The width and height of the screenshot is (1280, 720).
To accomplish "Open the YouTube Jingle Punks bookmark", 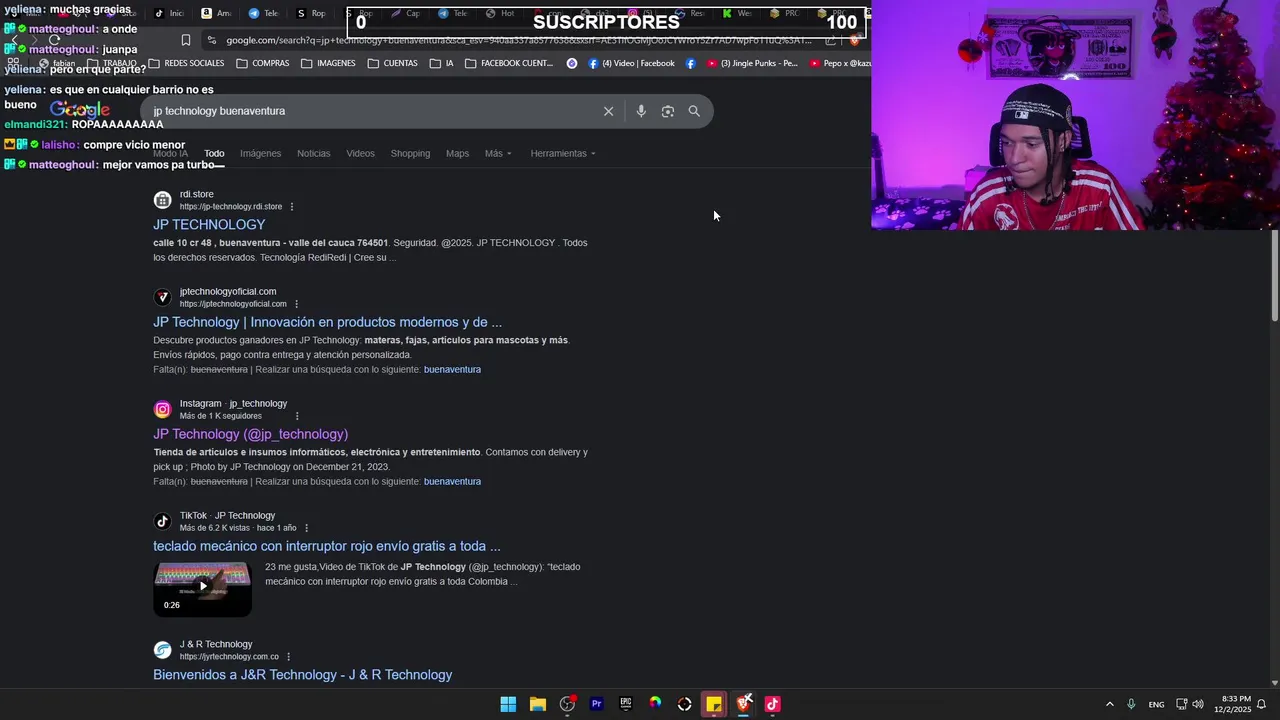I will click(752, 63).
